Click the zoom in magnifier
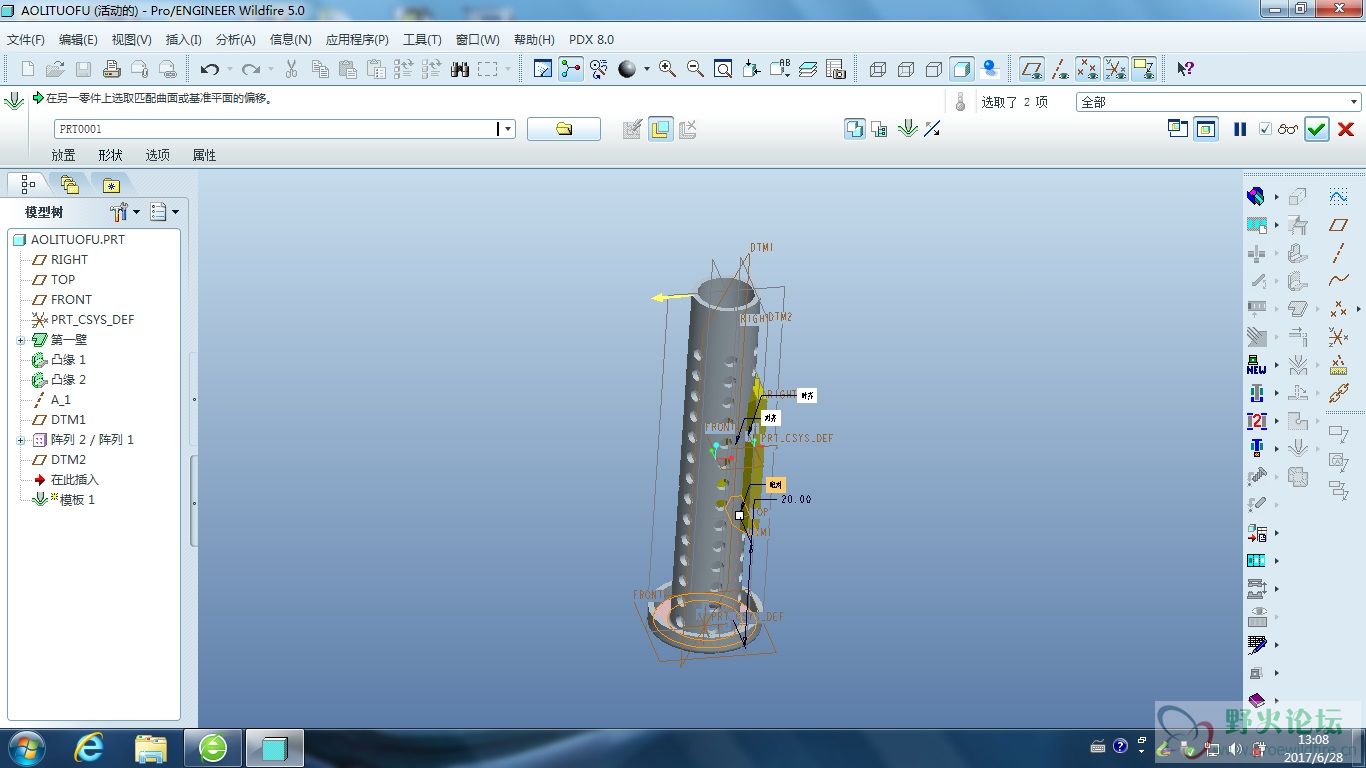The height and width of the screenshot is (768, 1366). pos(667,69)
